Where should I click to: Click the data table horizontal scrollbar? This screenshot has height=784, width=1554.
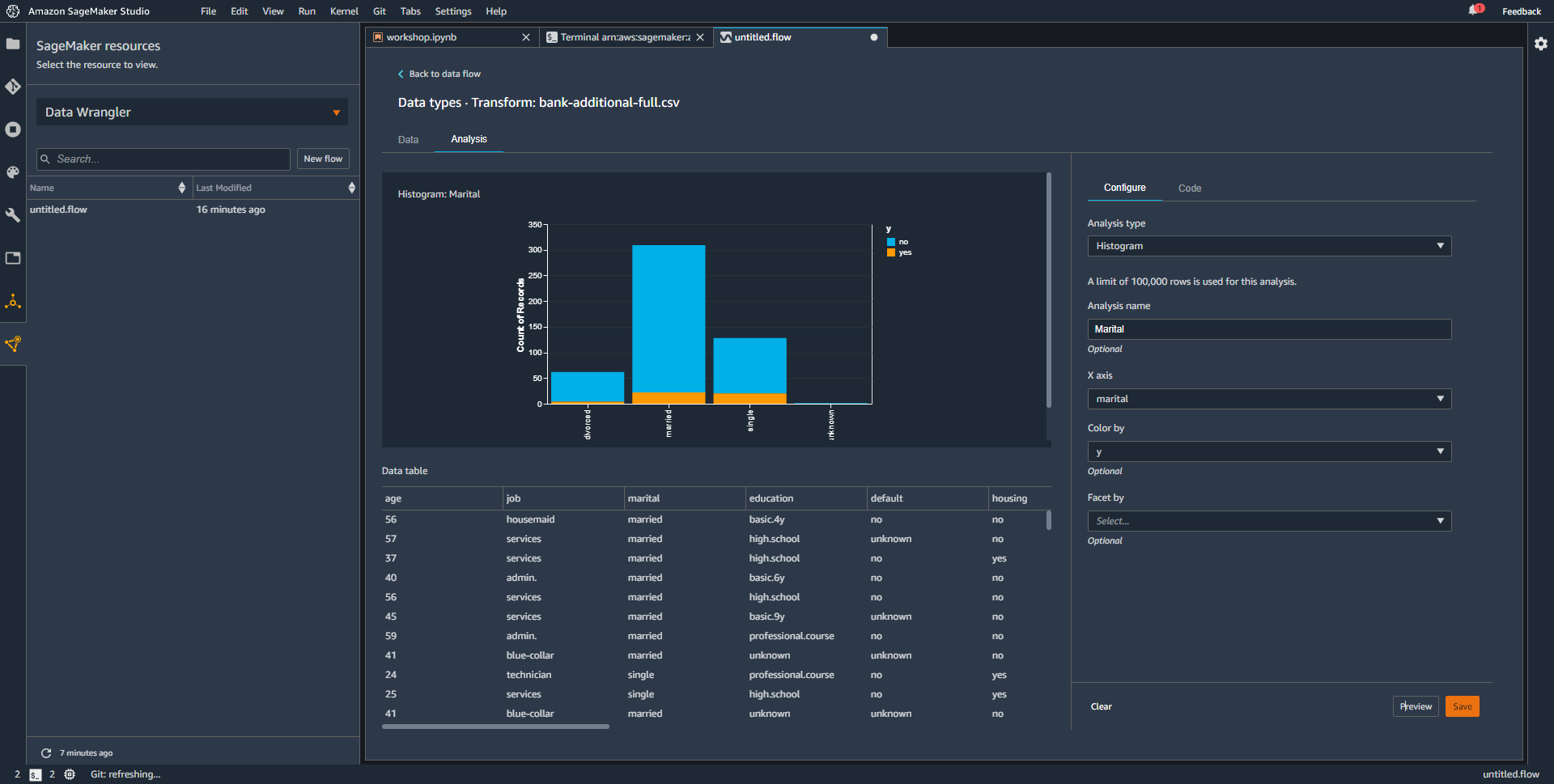[495, 727]
